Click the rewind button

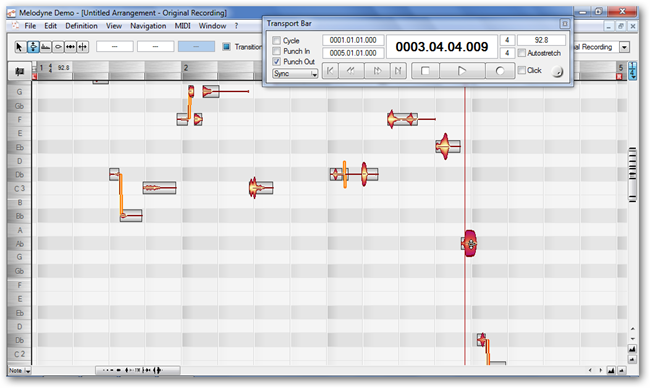(x=351, y=71)
